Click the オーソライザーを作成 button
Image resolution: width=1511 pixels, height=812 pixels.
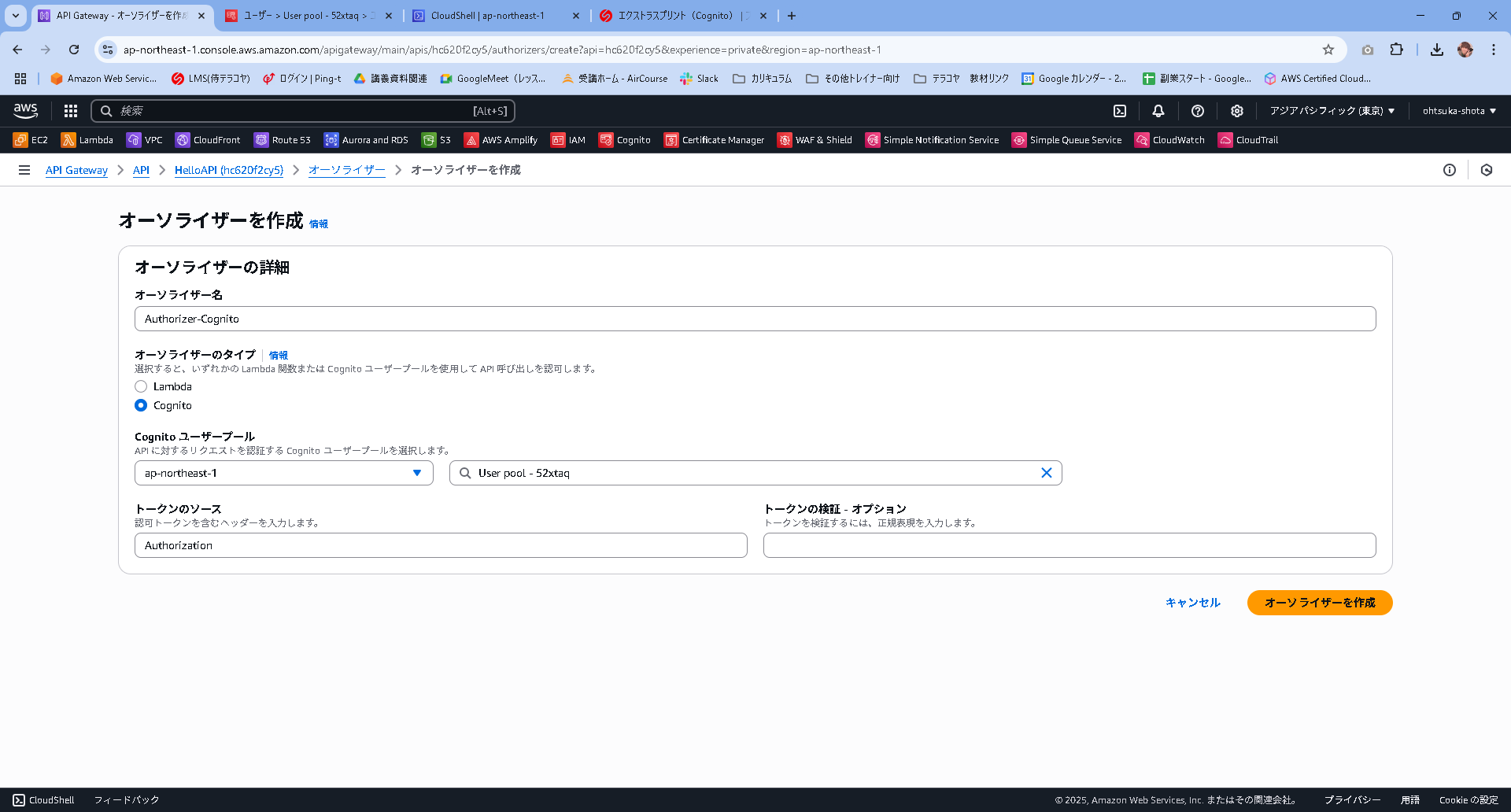[1319, 603]
